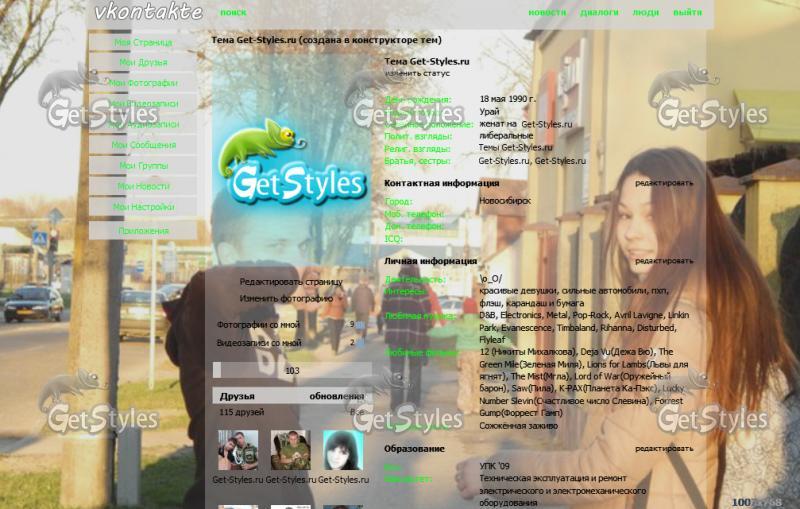This screenshot has height=509, width=800.
Task: Click Темы Get-Styles.ru religious views link
Action: coord(515,147)
